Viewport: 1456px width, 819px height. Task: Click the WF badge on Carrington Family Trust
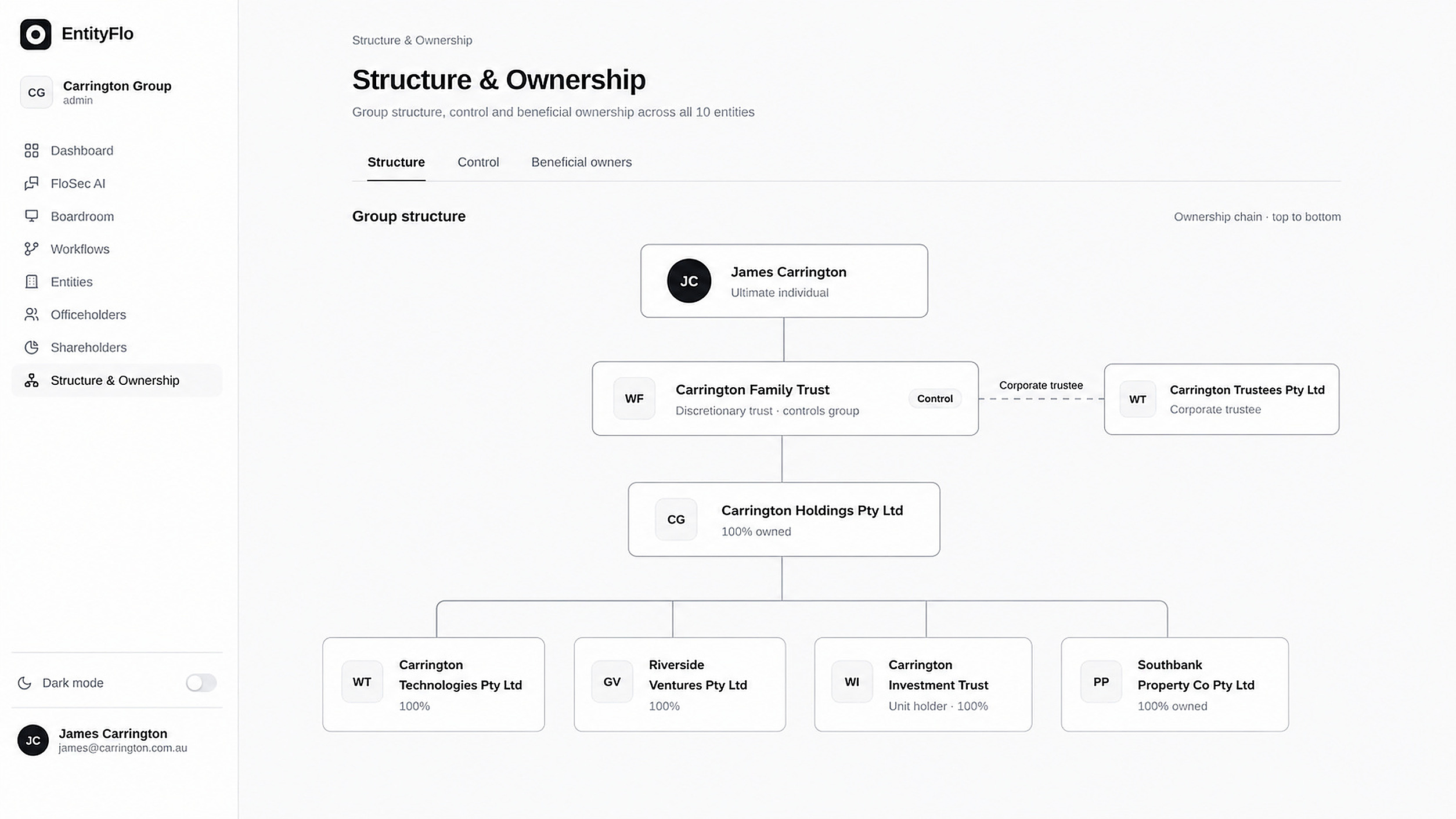pos(635,399)
